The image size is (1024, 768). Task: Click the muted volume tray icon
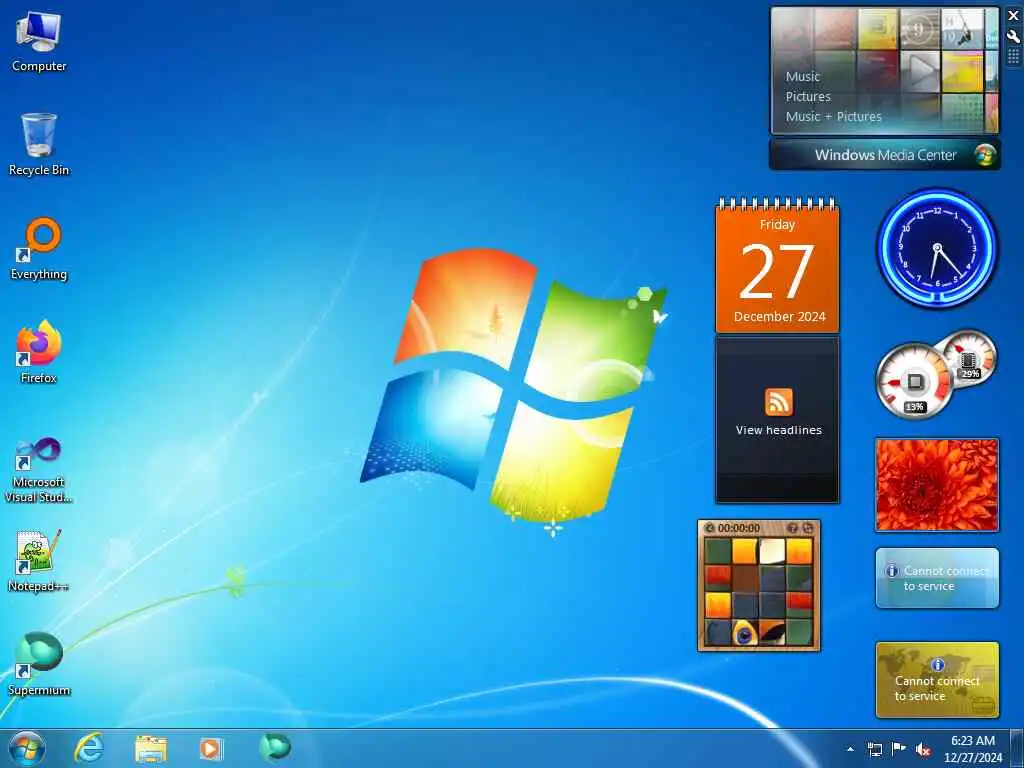(923, 749)
